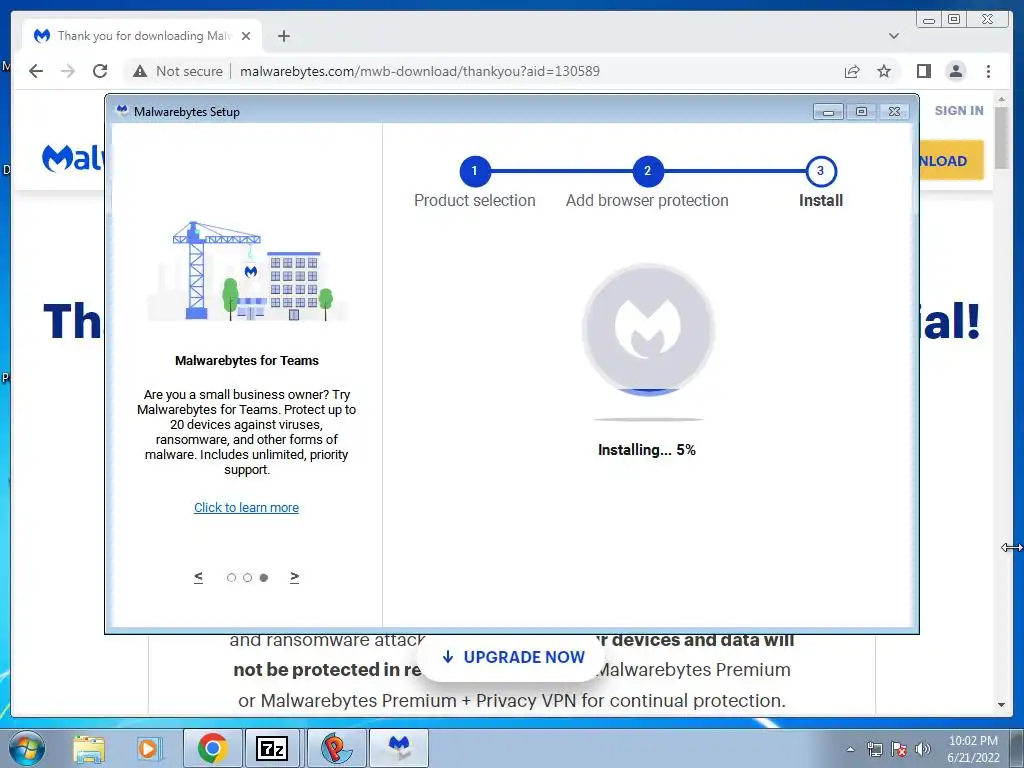Screen dimensions: 1024x768
Task: Switch to Chrome in the taskbar
Action: tap(212, 748)
